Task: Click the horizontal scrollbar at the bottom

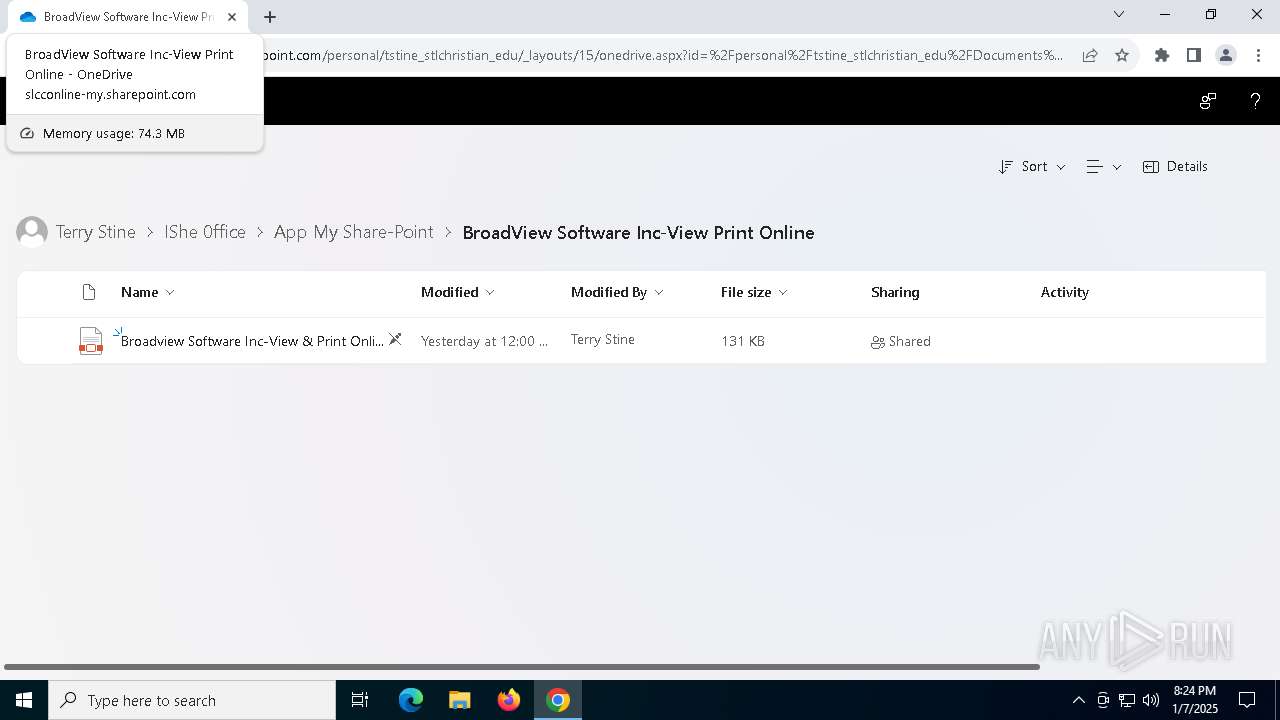Action: tap(522, 667)
